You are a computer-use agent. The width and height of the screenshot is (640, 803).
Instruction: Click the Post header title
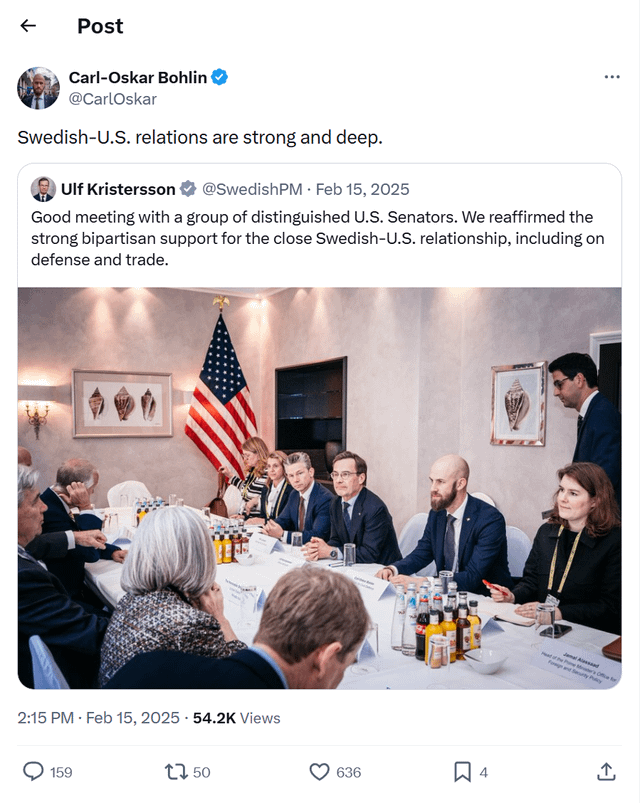pos(100,26)
